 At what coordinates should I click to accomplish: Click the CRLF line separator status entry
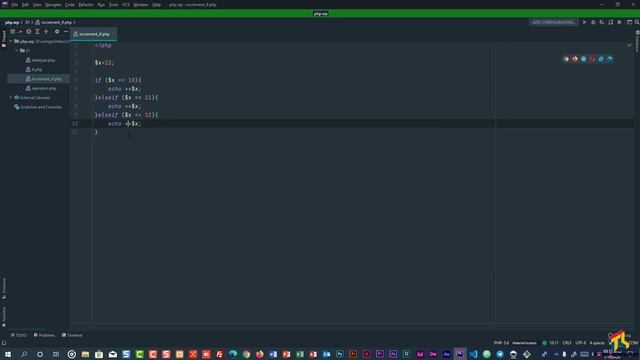point(567,343)
